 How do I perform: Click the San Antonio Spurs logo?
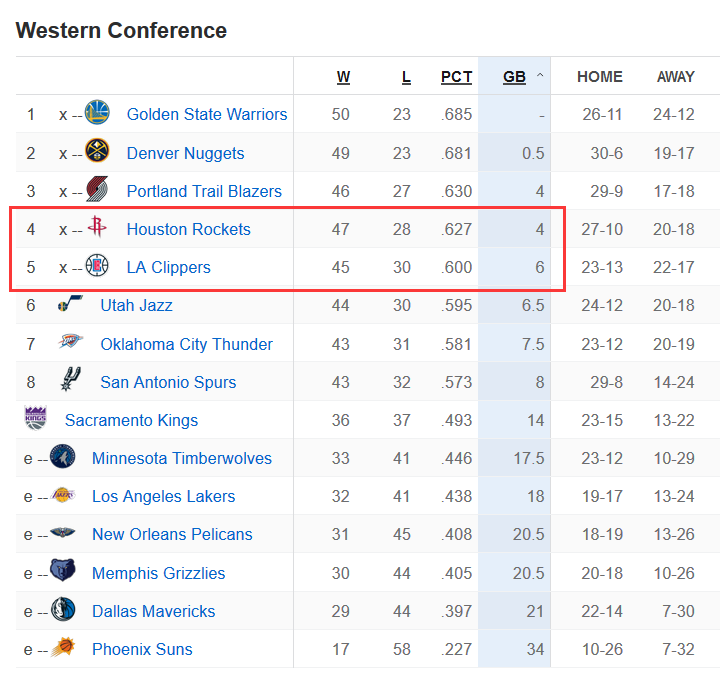(x=71, y=379)
